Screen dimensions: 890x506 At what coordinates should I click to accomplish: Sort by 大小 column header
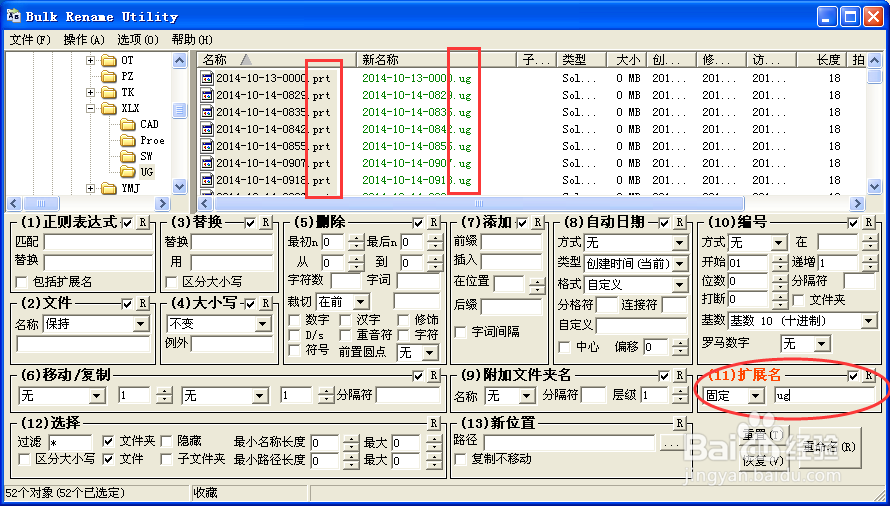627,60
